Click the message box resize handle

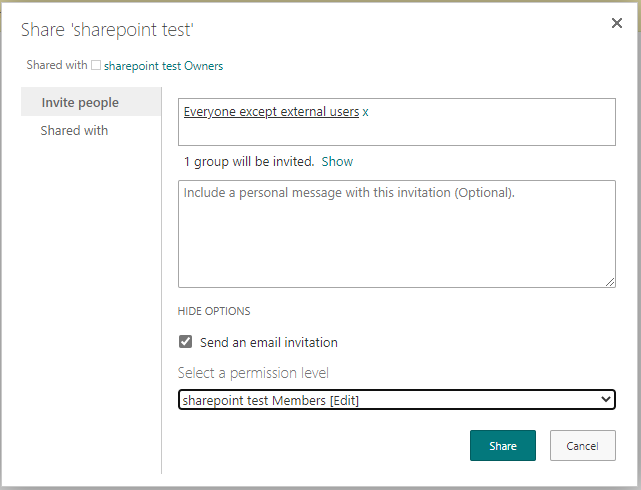click(610, 282)
